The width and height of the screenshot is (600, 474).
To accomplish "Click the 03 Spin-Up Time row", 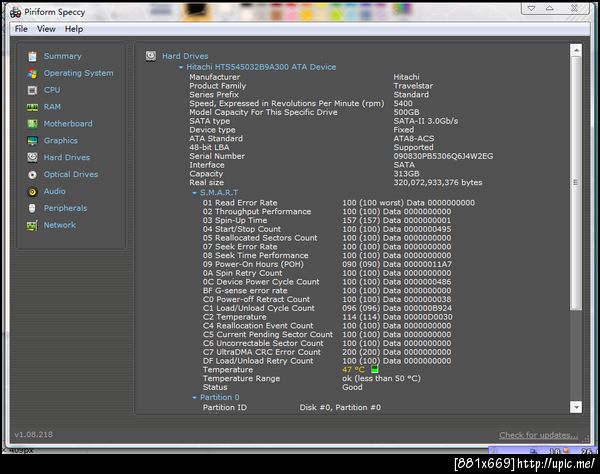I will pyautogui.click(x=327, y=220).
